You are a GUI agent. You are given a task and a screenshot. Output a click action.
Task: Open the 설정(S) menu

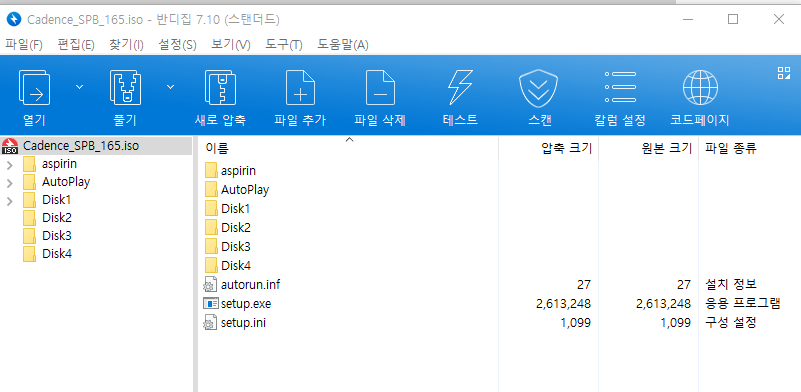(x=177, y=45)
